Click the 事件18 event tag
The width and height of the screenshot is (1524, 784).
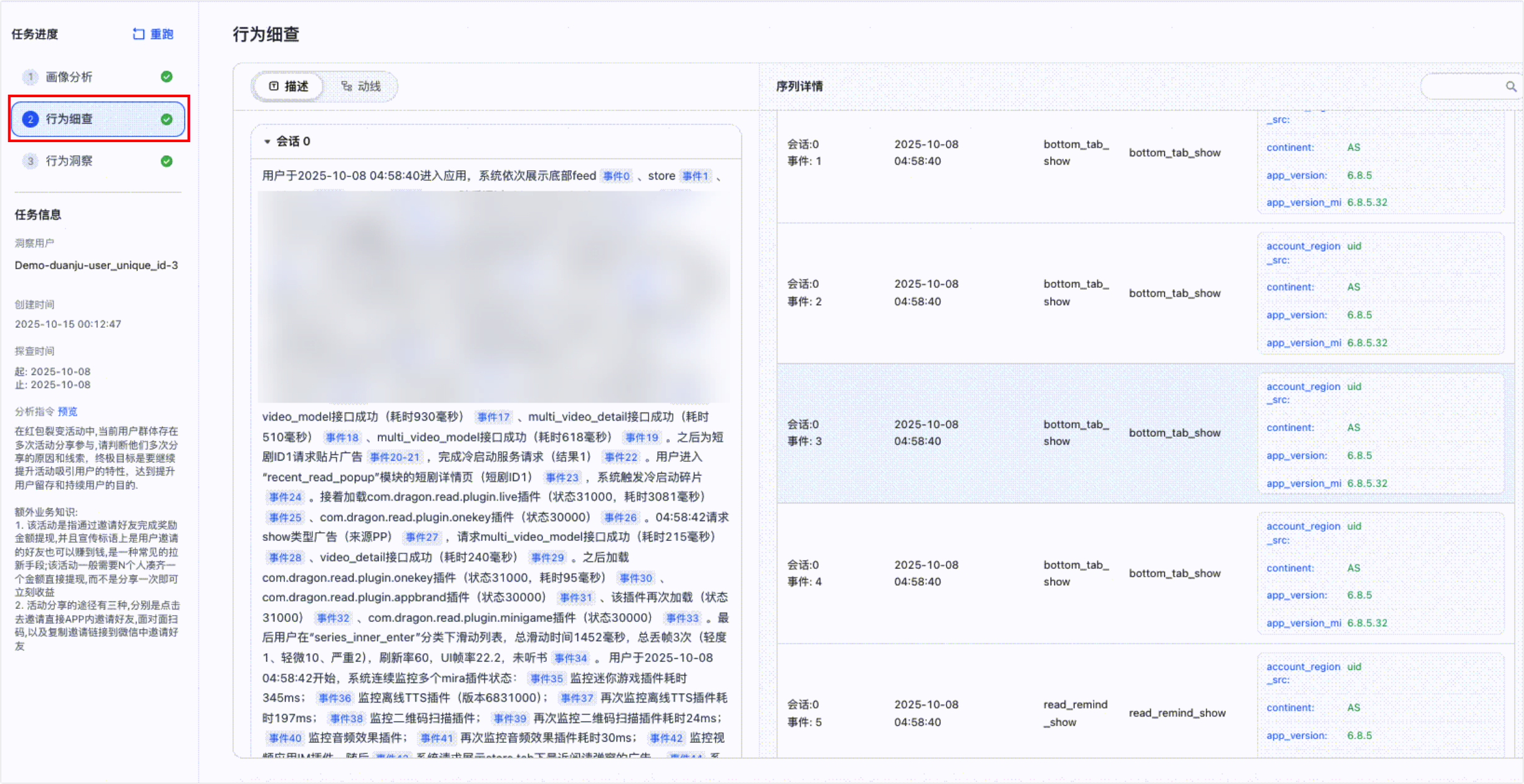coord(342,437)
